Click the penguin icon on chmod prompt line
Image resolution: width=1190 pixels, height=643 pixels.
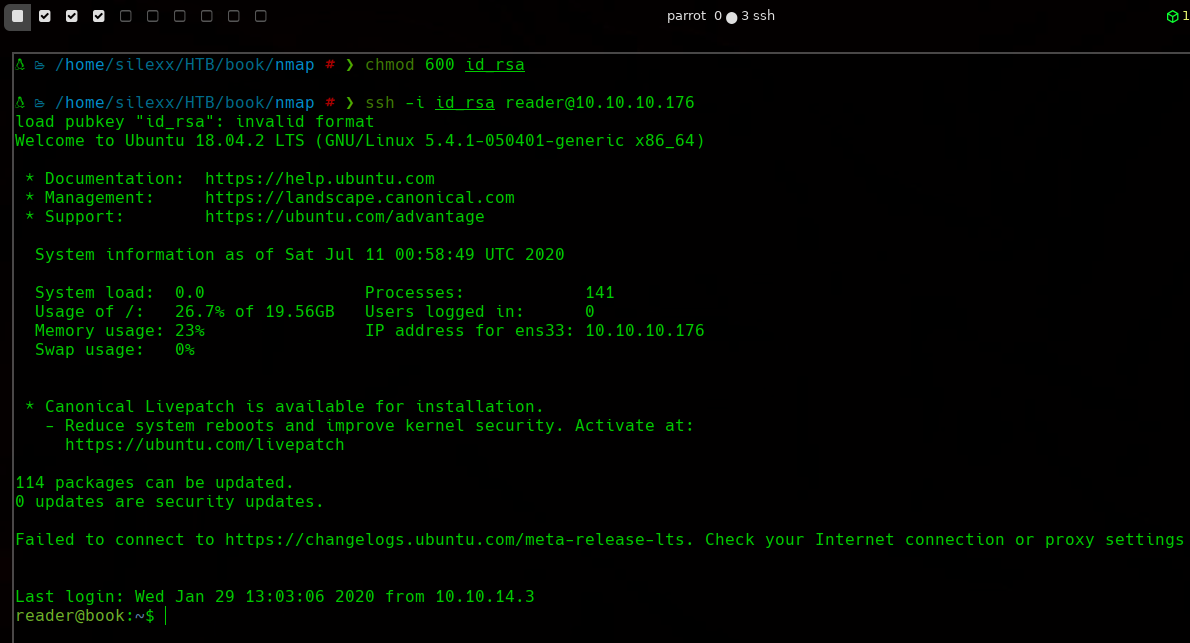point(20,65)
